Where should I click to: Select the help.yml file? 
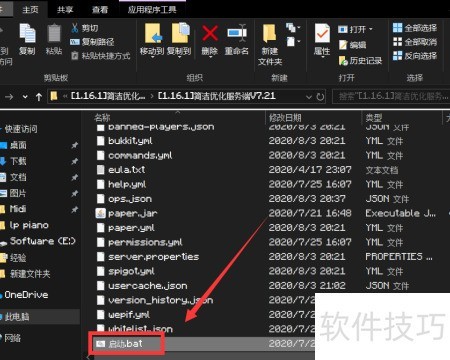click(127, 184)
